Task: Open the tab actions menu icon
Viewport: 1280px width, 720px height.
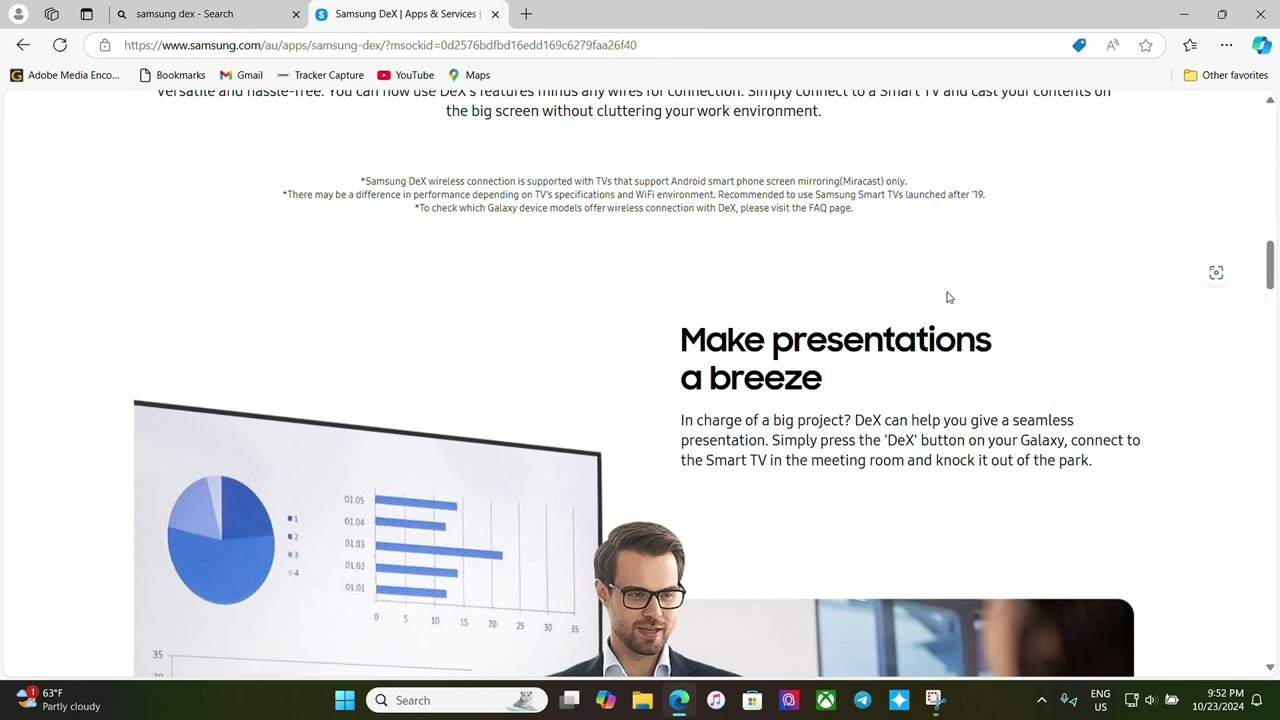Action: [86, 14]
